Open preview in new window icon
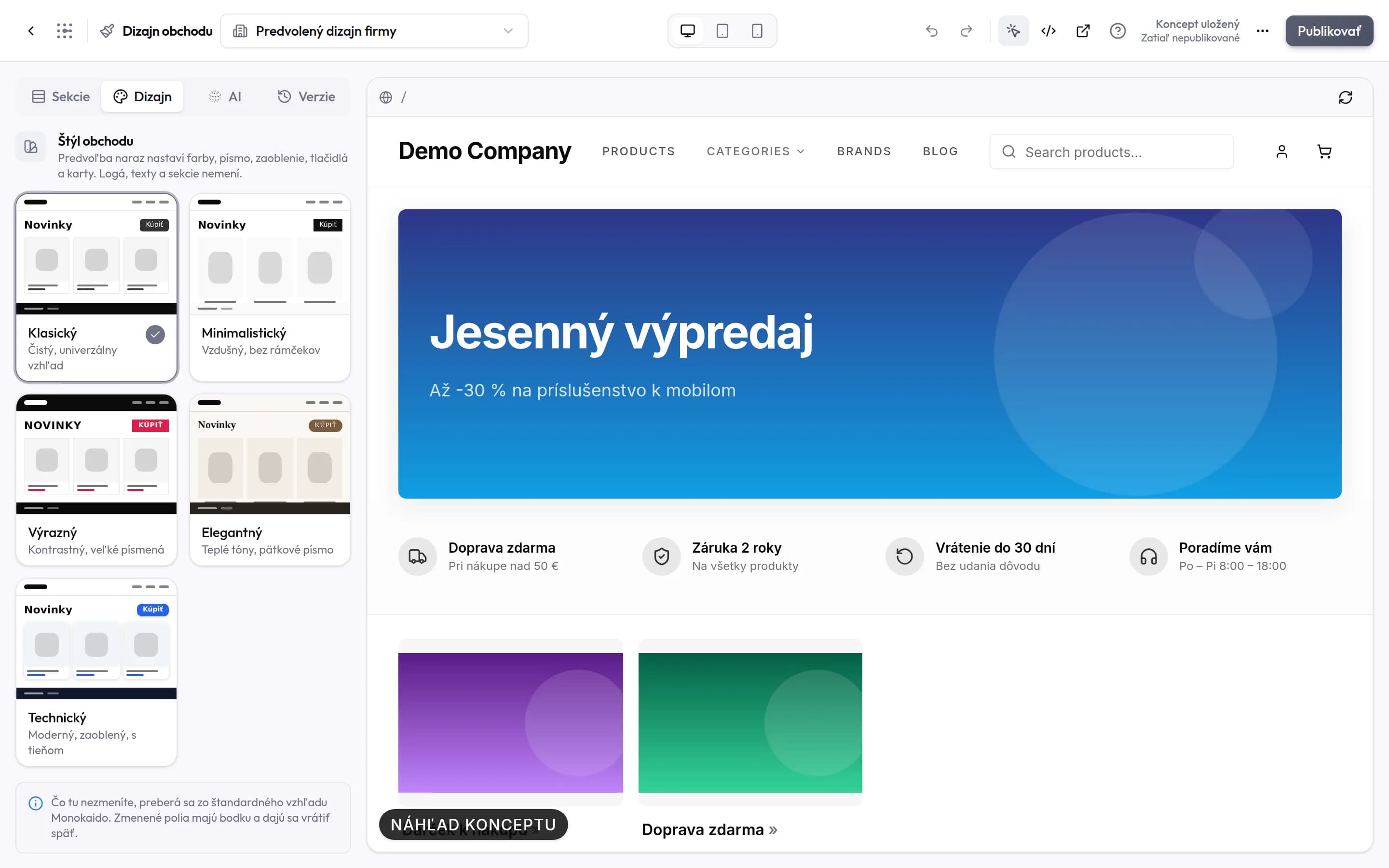Screen dimensions: 1389x868 click(1083, 31)
